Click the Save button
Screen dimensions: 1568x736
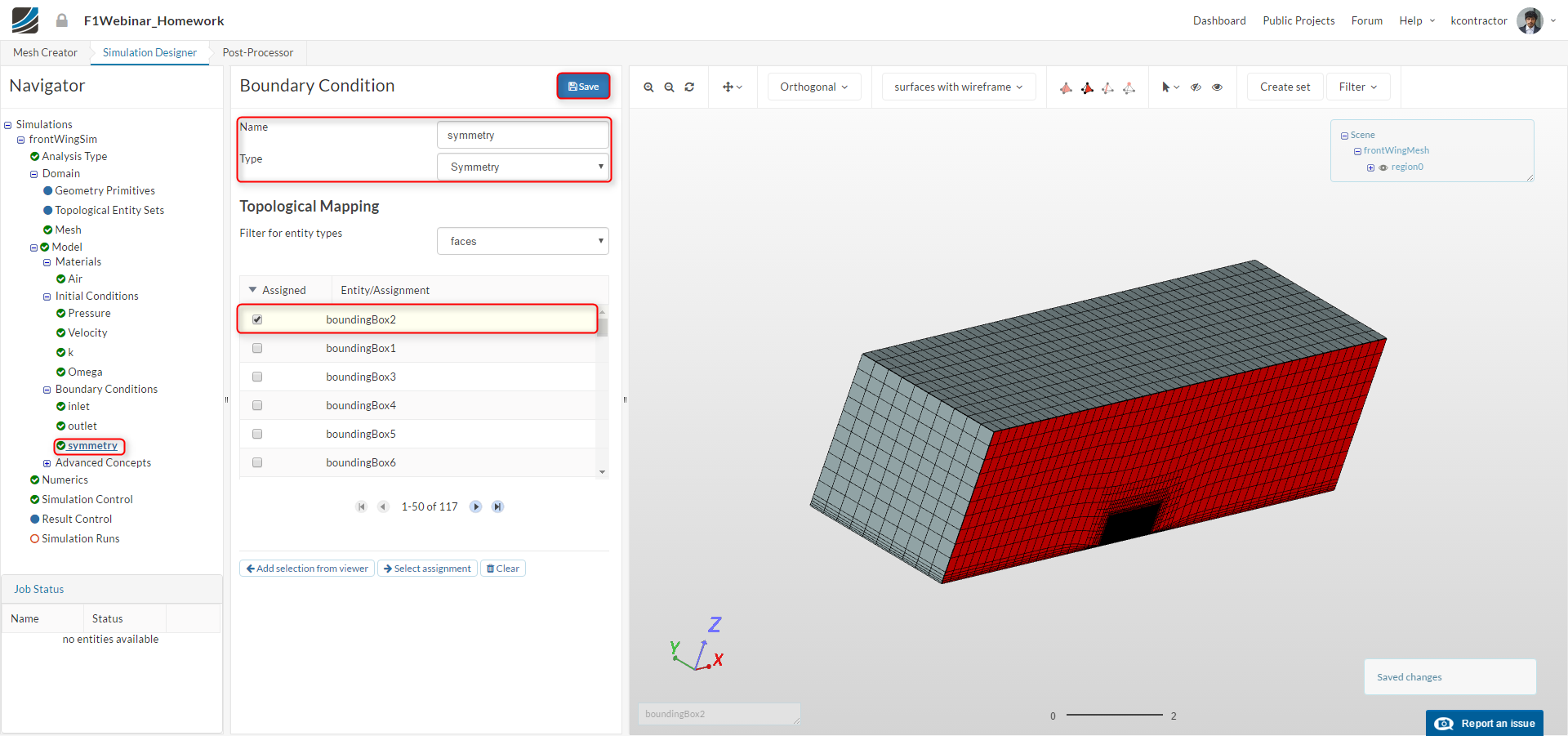click(583, 87)
